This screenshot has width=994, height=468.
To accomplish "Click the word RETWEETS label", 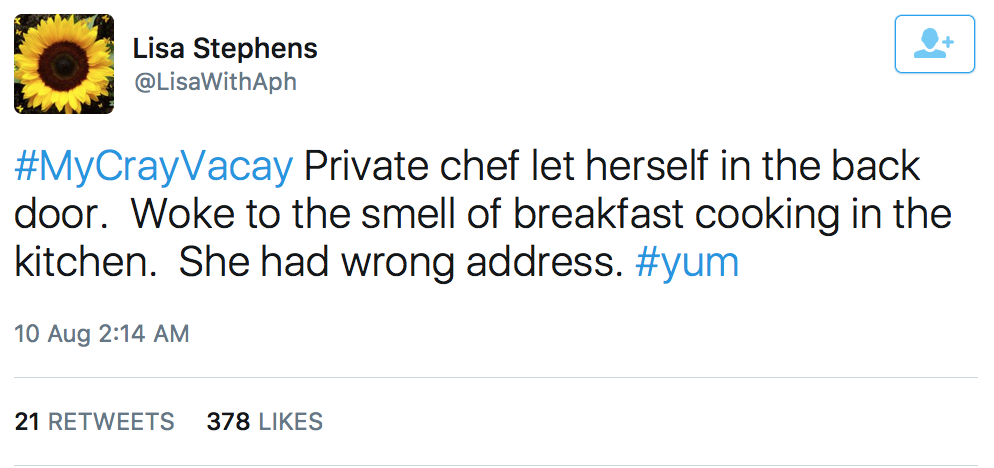I will click(111, 422).
